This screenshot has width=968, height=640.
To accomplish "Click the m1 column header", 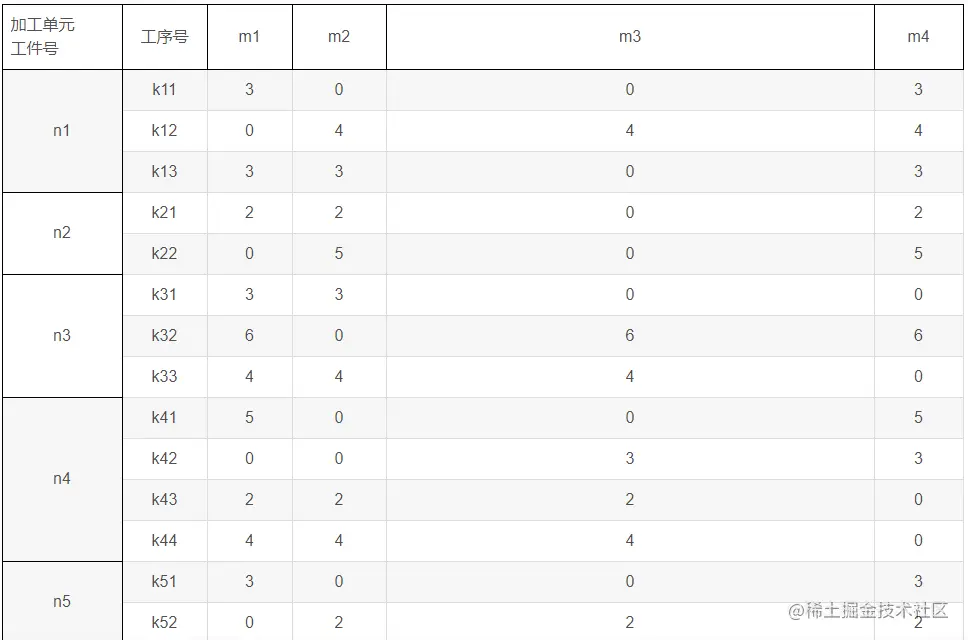I will pyautogui.click(x=249, y=37).
